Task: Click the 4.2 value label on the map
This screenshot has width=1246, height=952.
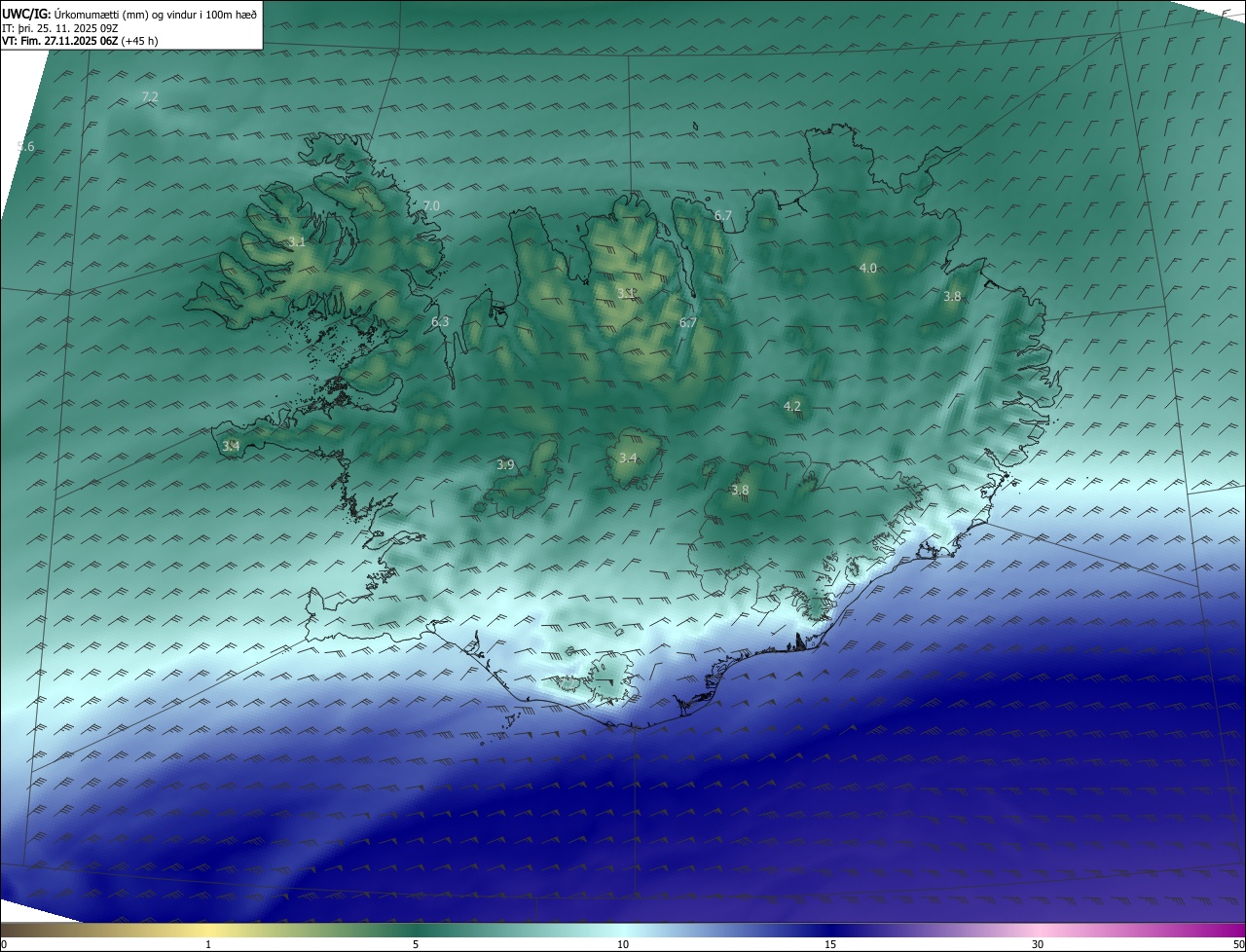Action: (x=791, y=406)
